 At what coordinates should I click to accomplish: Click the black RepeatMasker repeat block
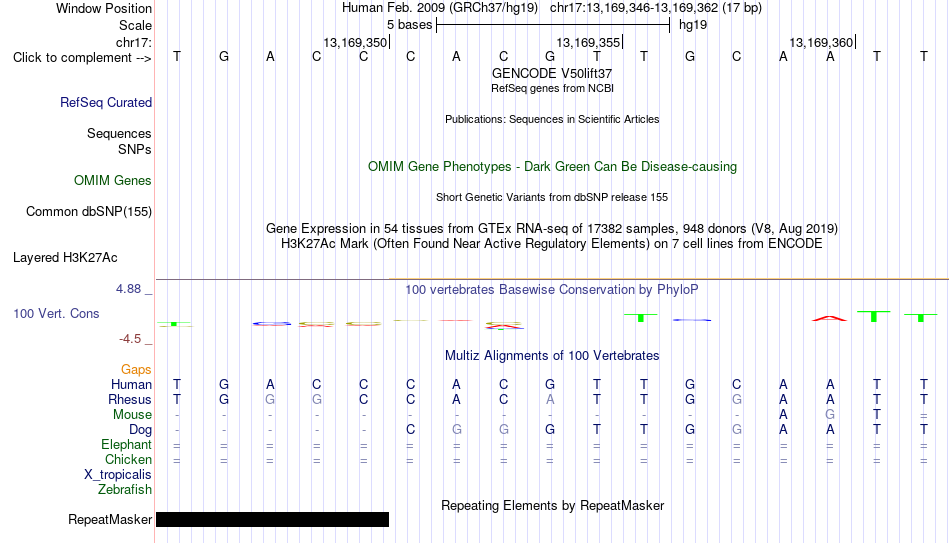(x=273, y=519)
